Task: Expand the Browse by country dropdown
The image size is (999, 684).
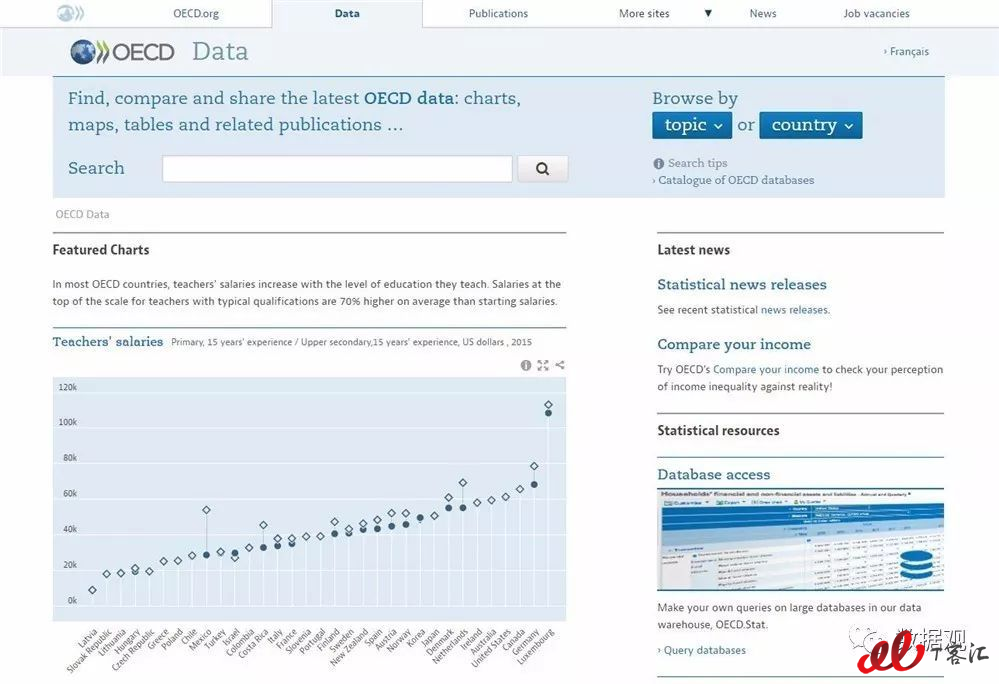Action: pos(811,125)
